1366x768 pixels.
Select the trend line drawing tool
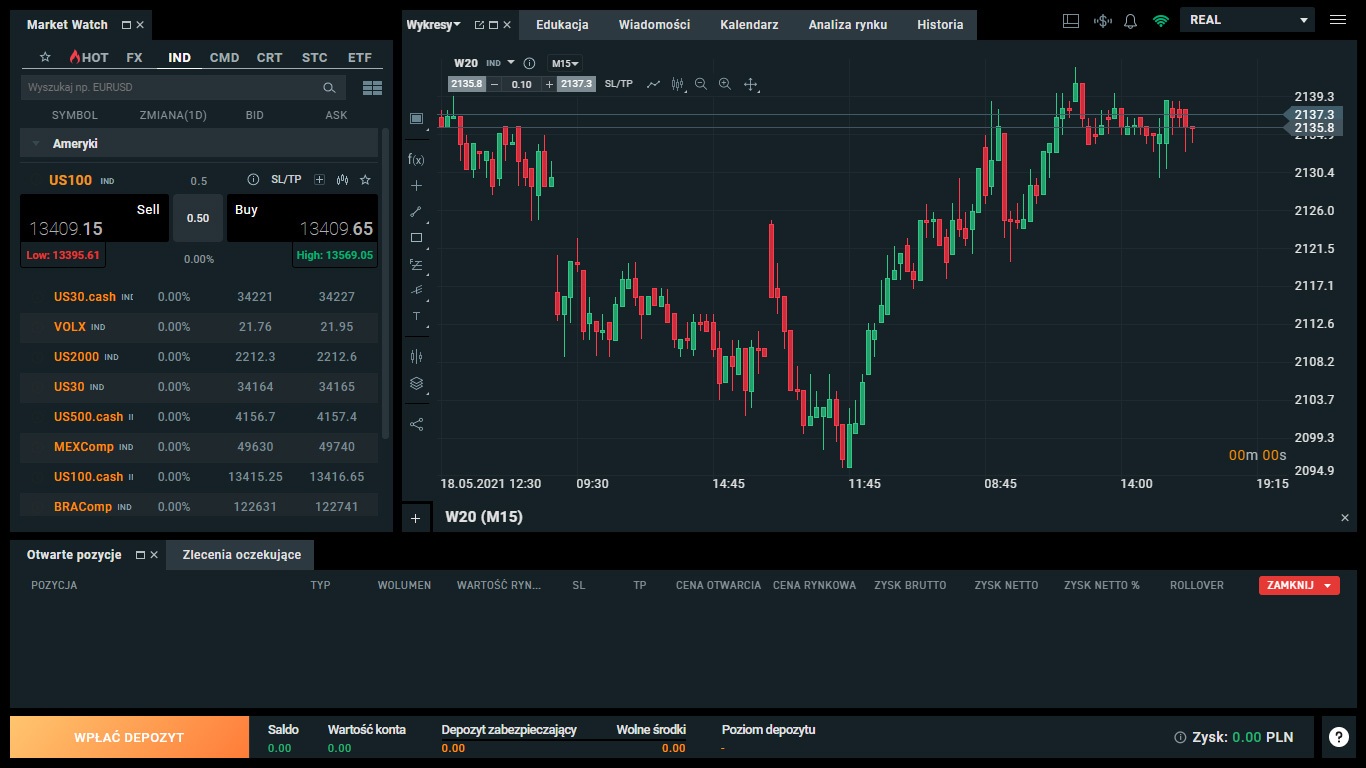pyautogui.click(x=416, y=212)
